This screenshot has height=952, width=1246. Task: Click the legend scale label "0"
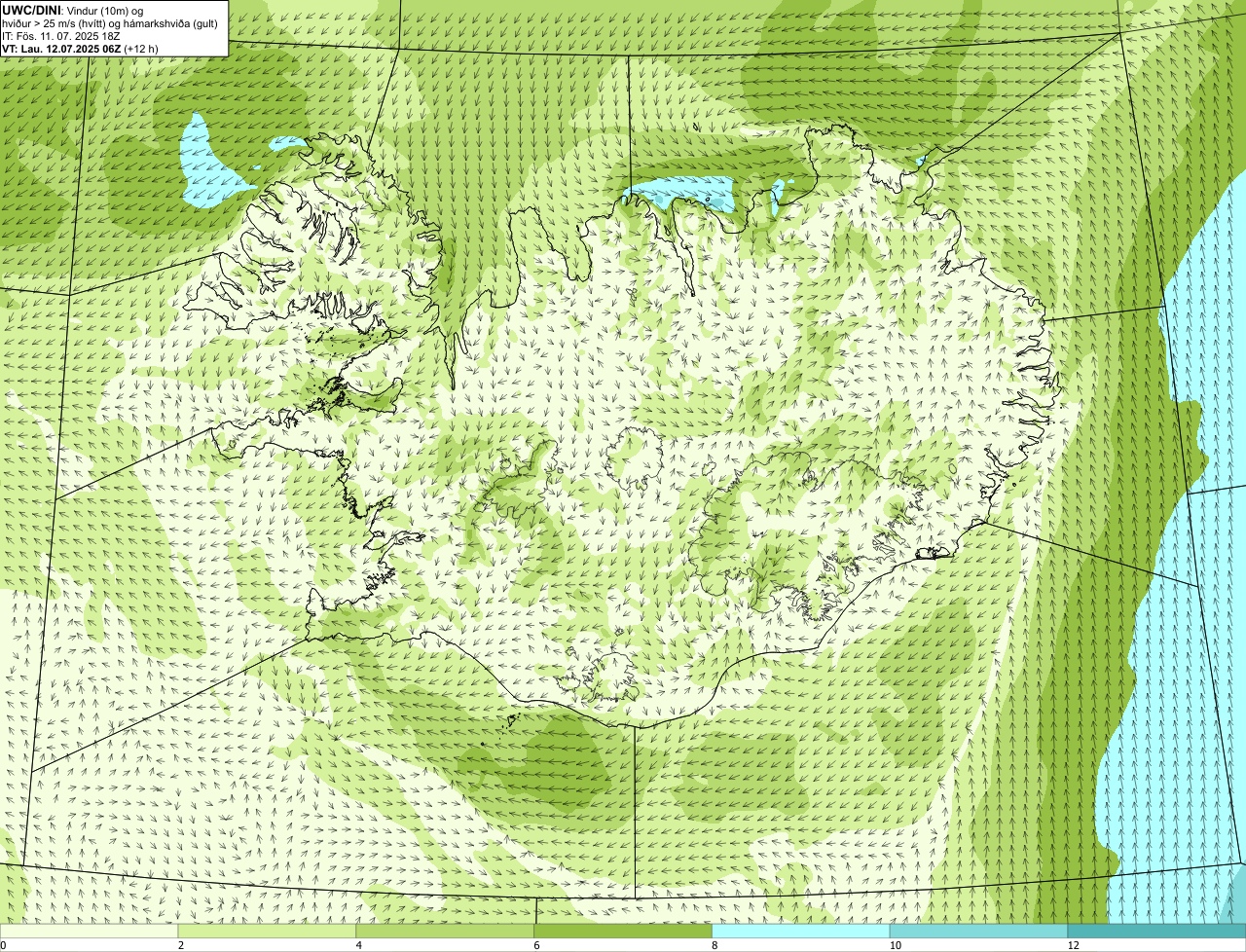[x=3, y=945]
